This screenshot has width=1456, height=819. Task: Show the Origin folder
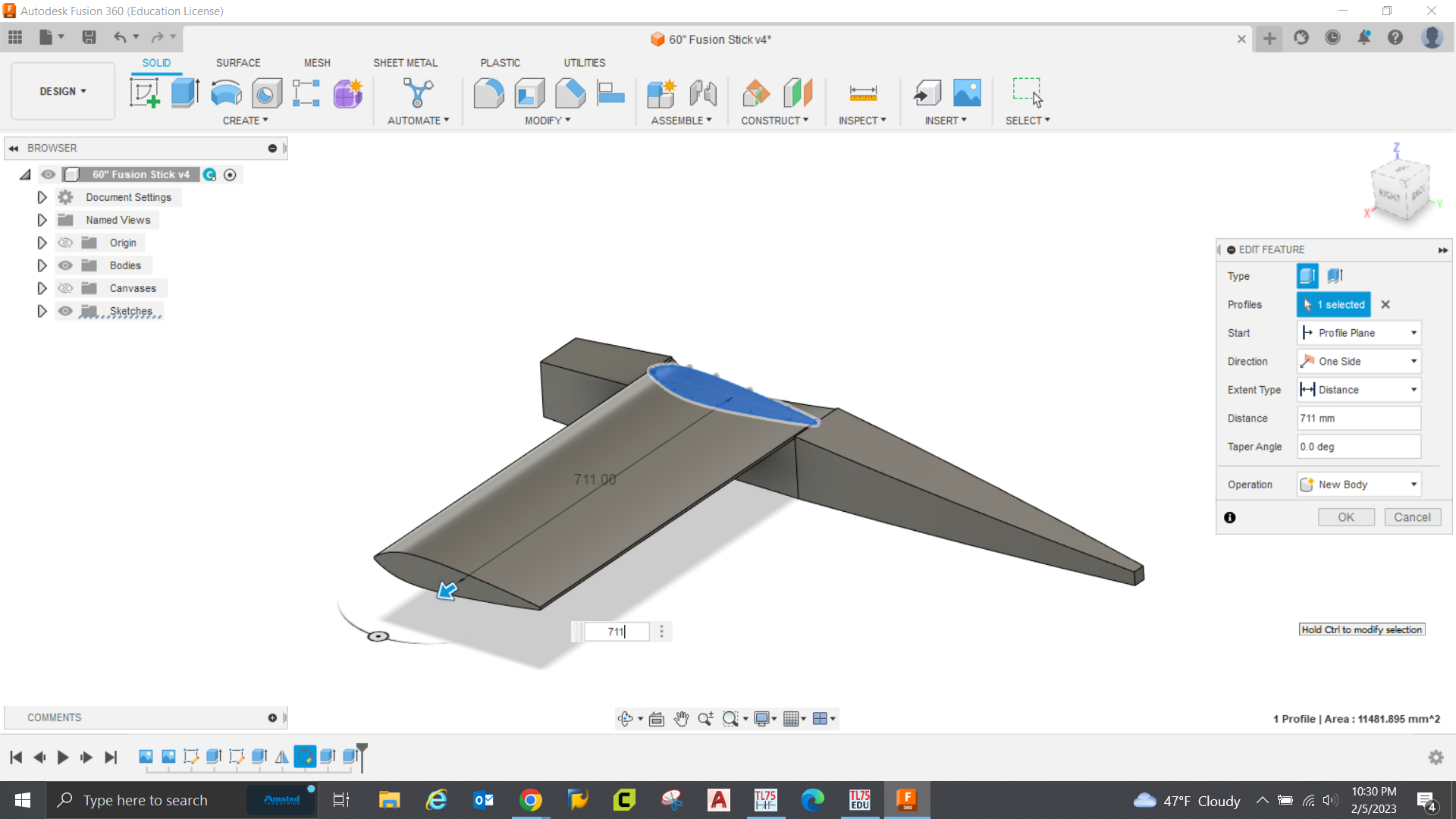click(x=66, y=243)
